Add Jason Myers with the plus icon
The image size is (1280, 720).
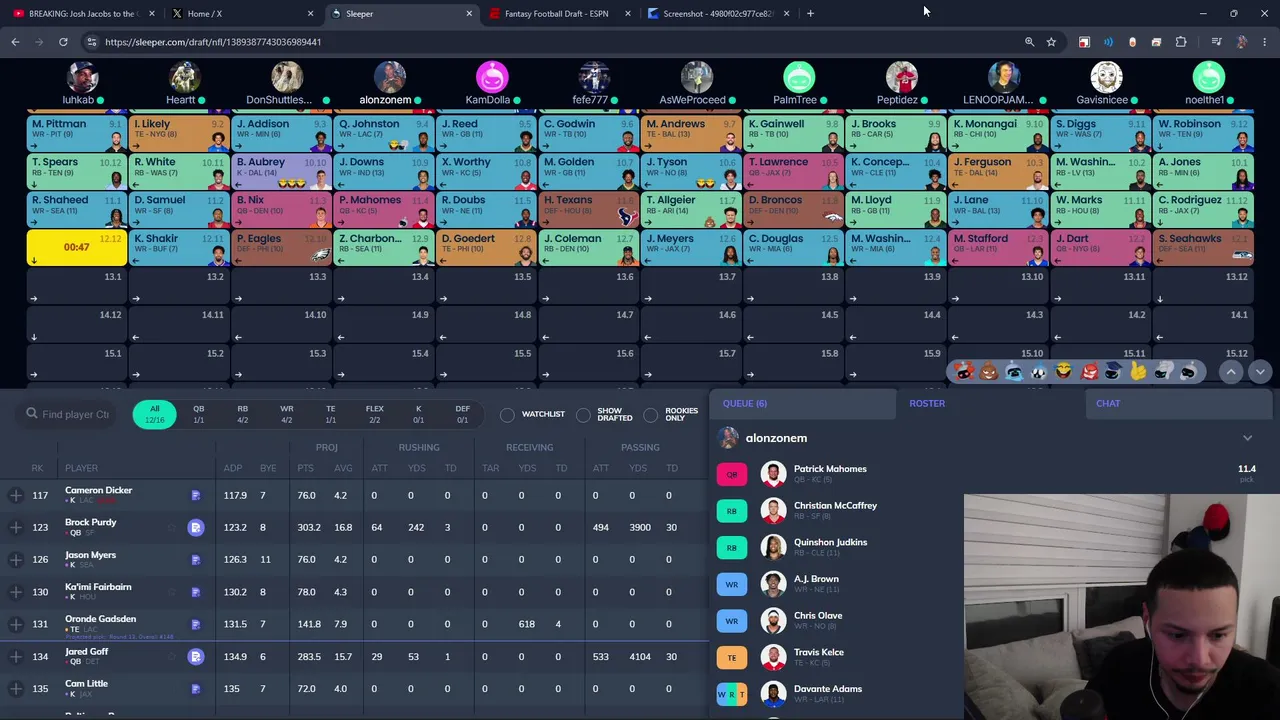coord(16,559)
